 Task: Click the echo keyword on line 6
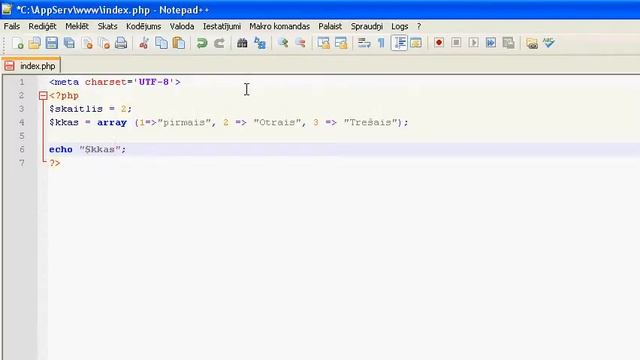[x=61, y=149]
